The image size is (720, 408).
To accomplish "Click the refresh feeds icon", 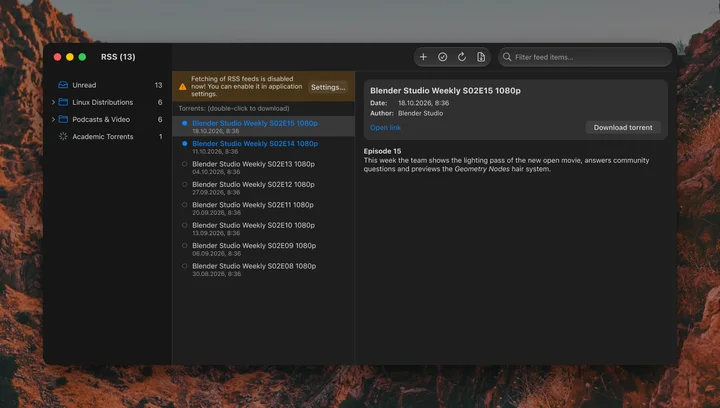I will tap(462, 57).
